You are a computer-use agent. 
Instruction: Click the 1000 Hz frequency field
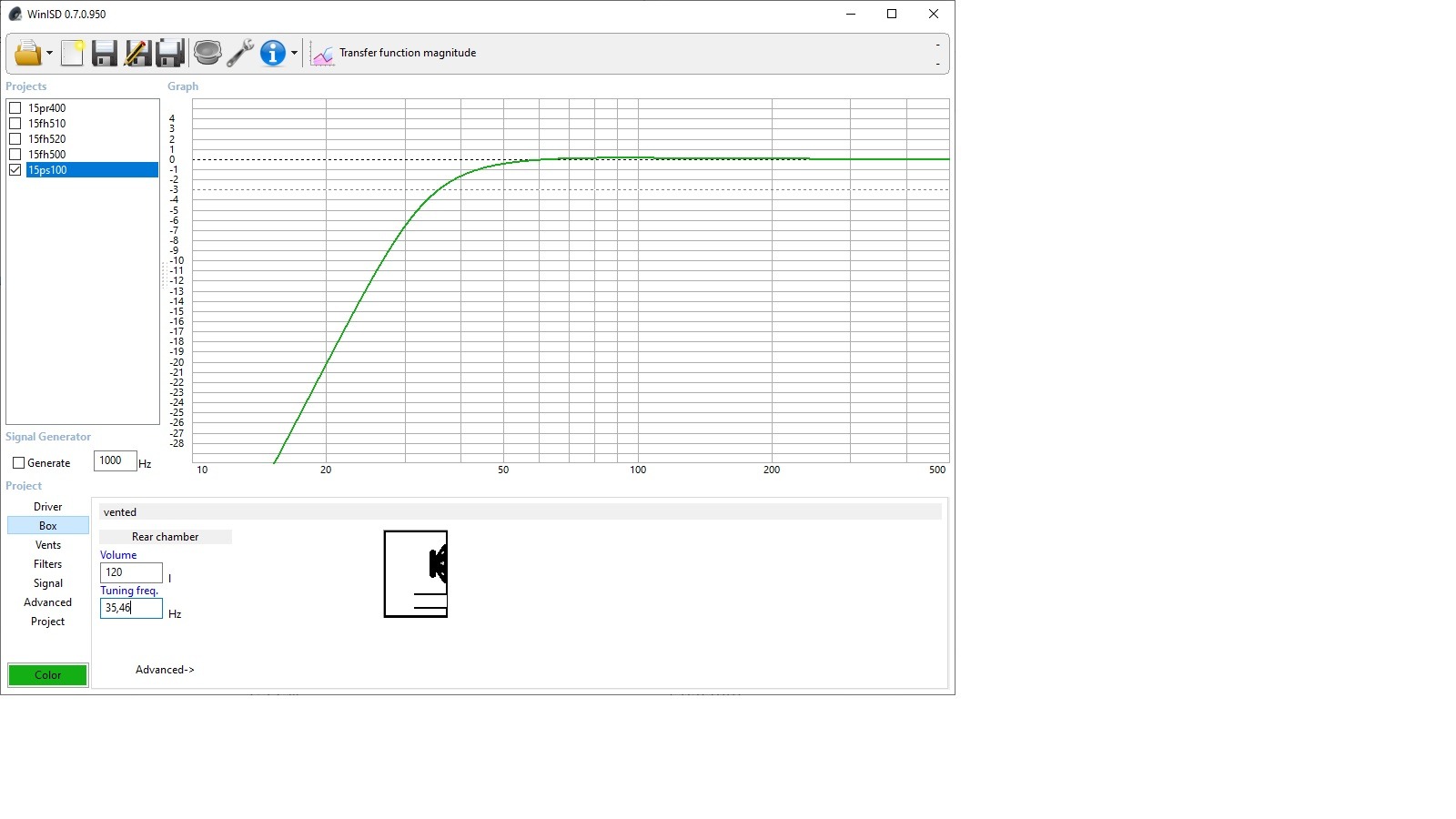click(x=115, y=460)
